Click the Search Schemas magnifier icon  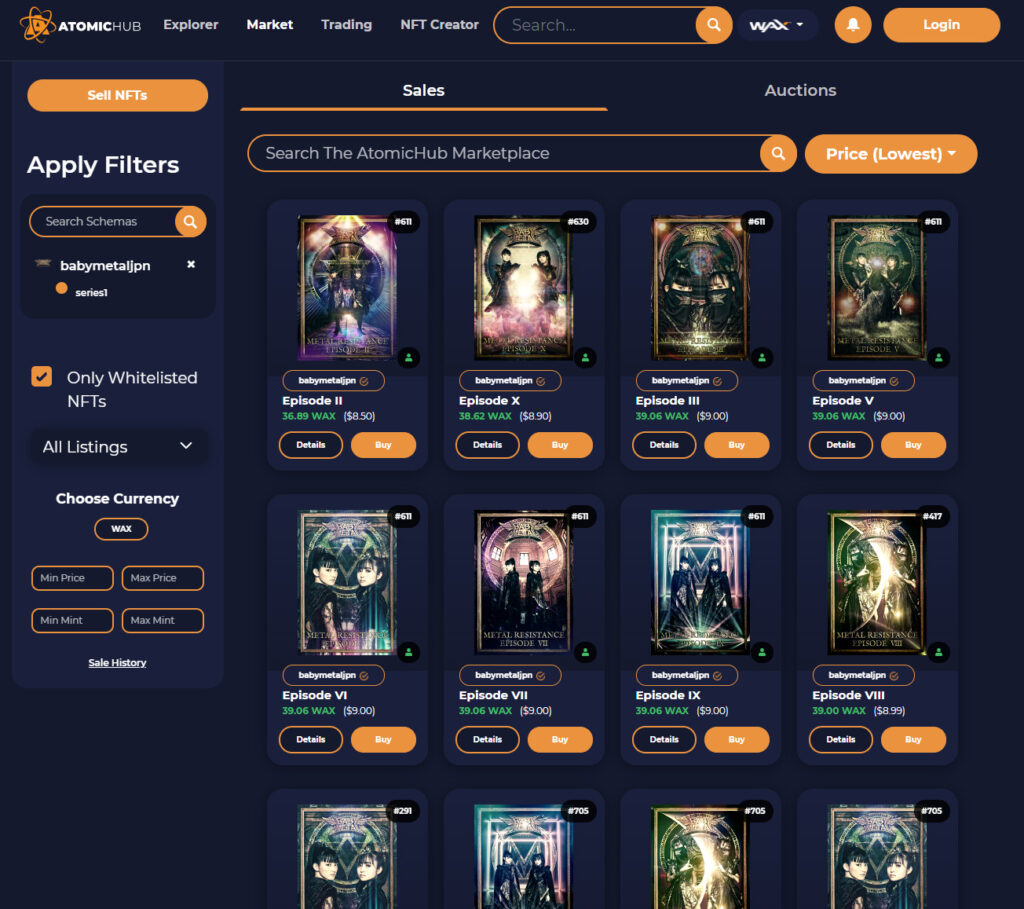point(190,221)
